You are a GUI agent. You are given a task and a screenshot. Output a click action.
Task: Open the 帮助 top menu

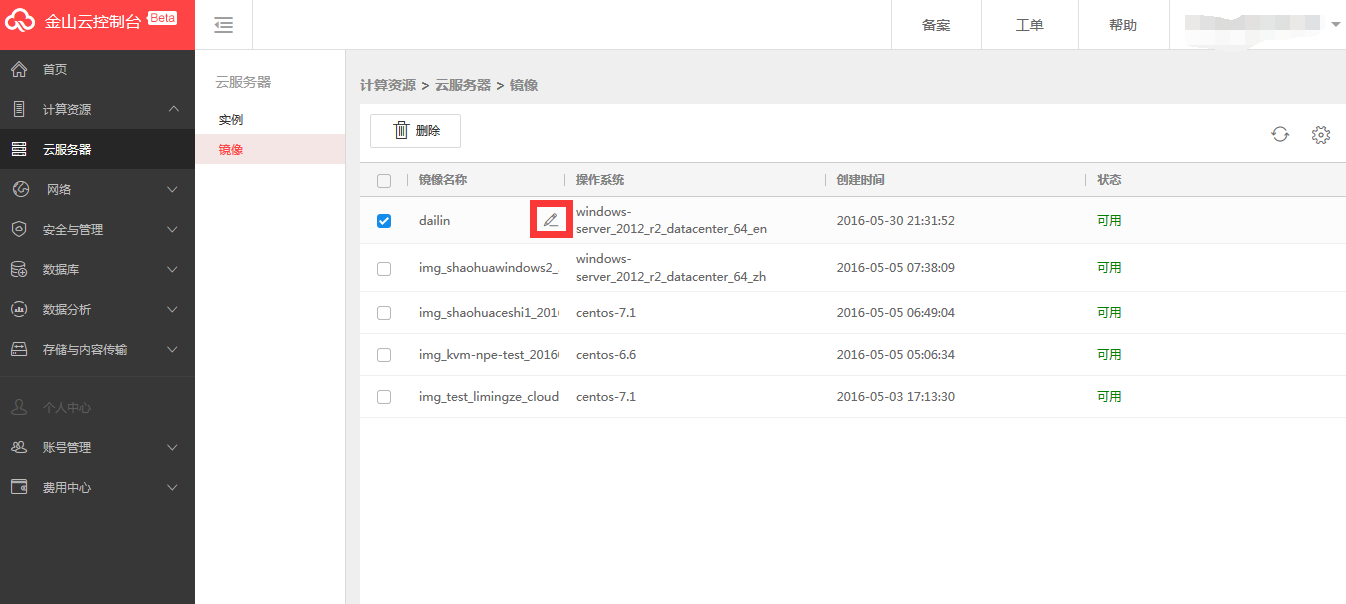1123,25
